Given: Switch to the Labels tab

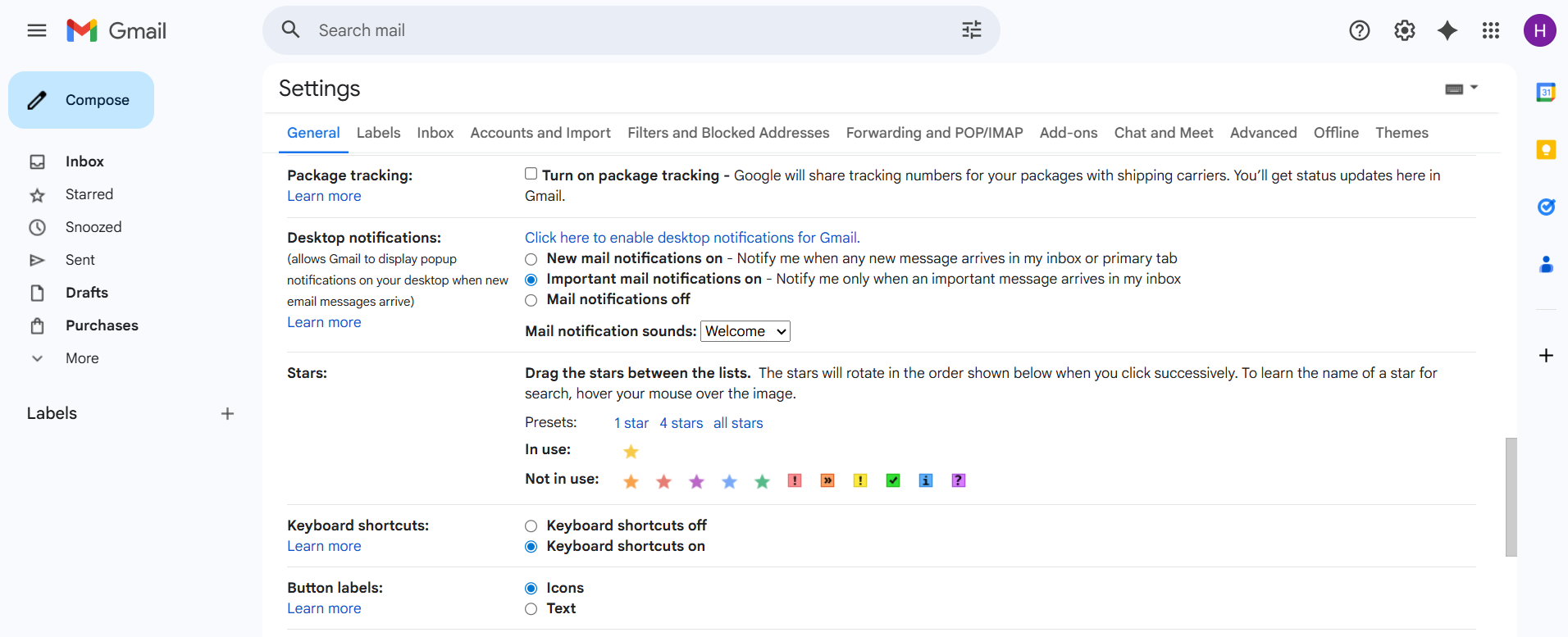Looking at the screenshot, I should tap(379, 133).
